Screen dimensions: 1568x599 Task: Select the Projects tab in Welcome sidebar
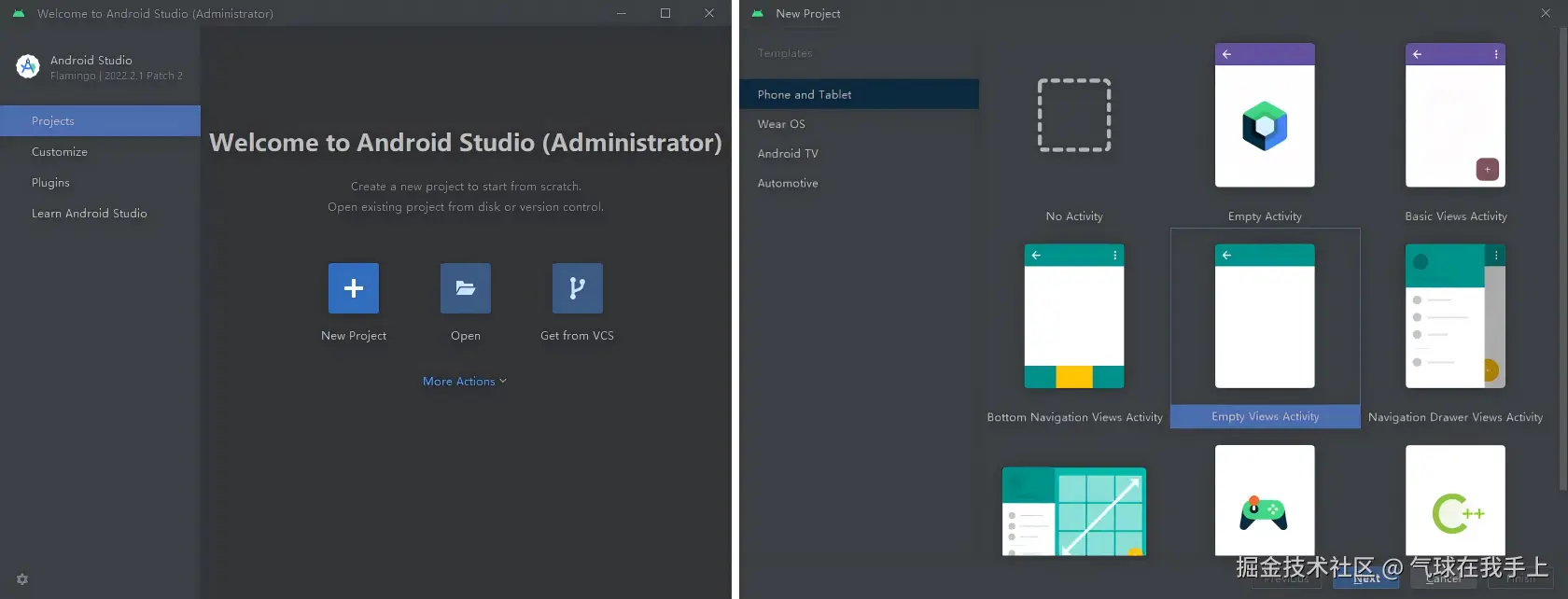point(100,121)
